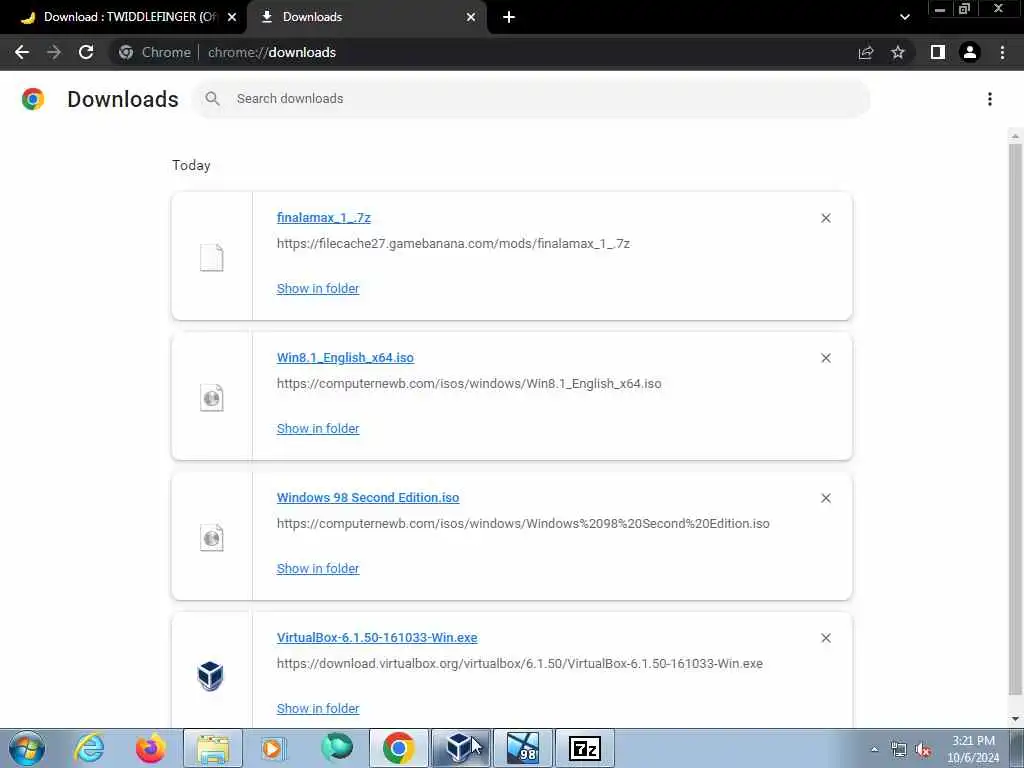Bookmark this page with the star icon

click(x=898, y=53)
